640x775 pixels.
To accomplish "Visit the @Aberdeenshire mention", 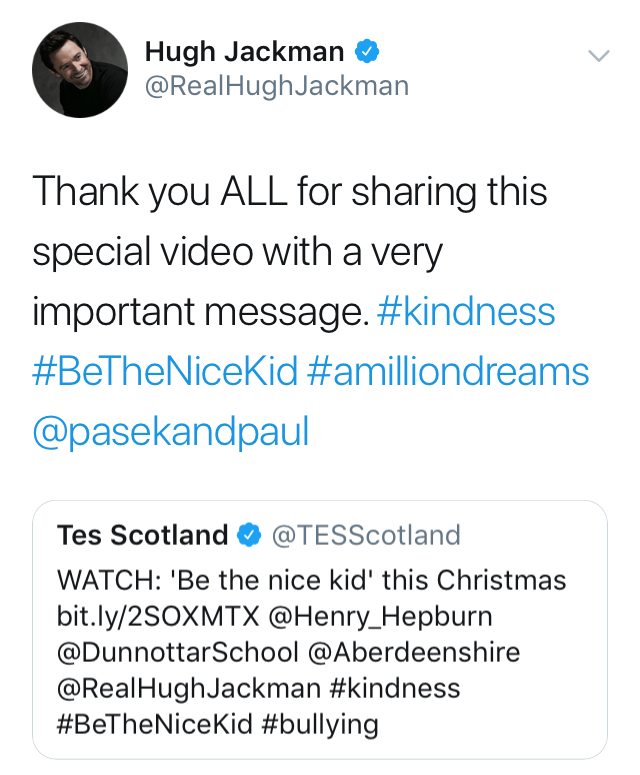I will click(x=414, y=653).
